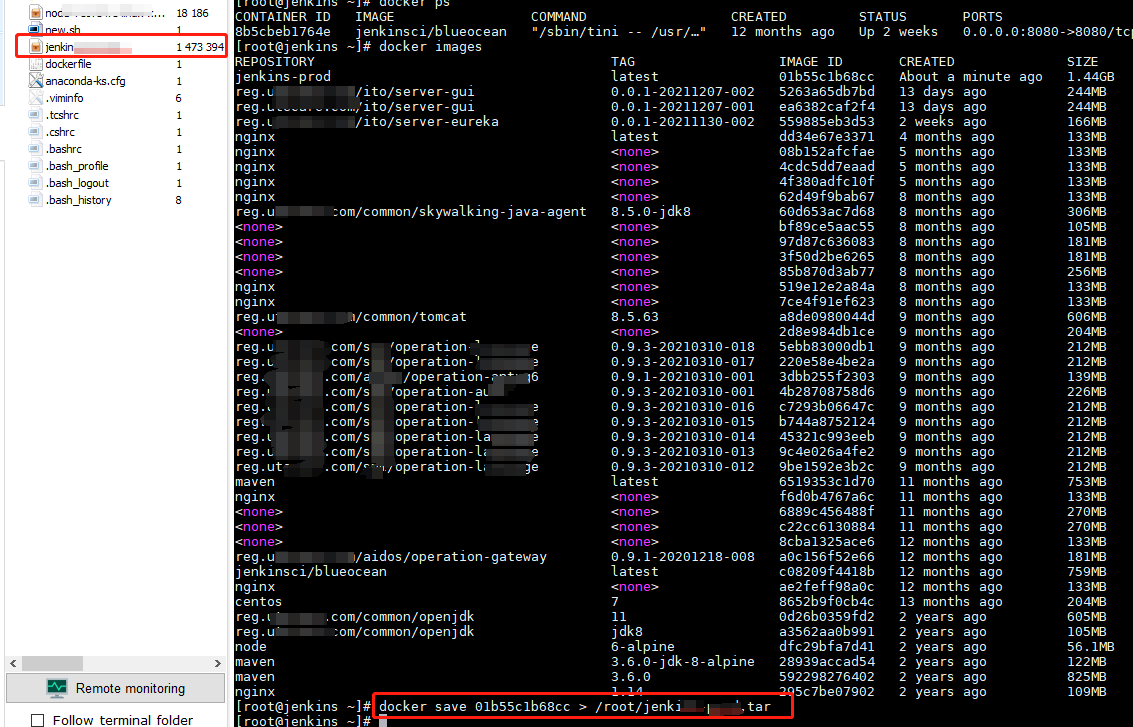Click the centos repository name
This screenshot has height=727, width=1133.
(x=259, y=602)
